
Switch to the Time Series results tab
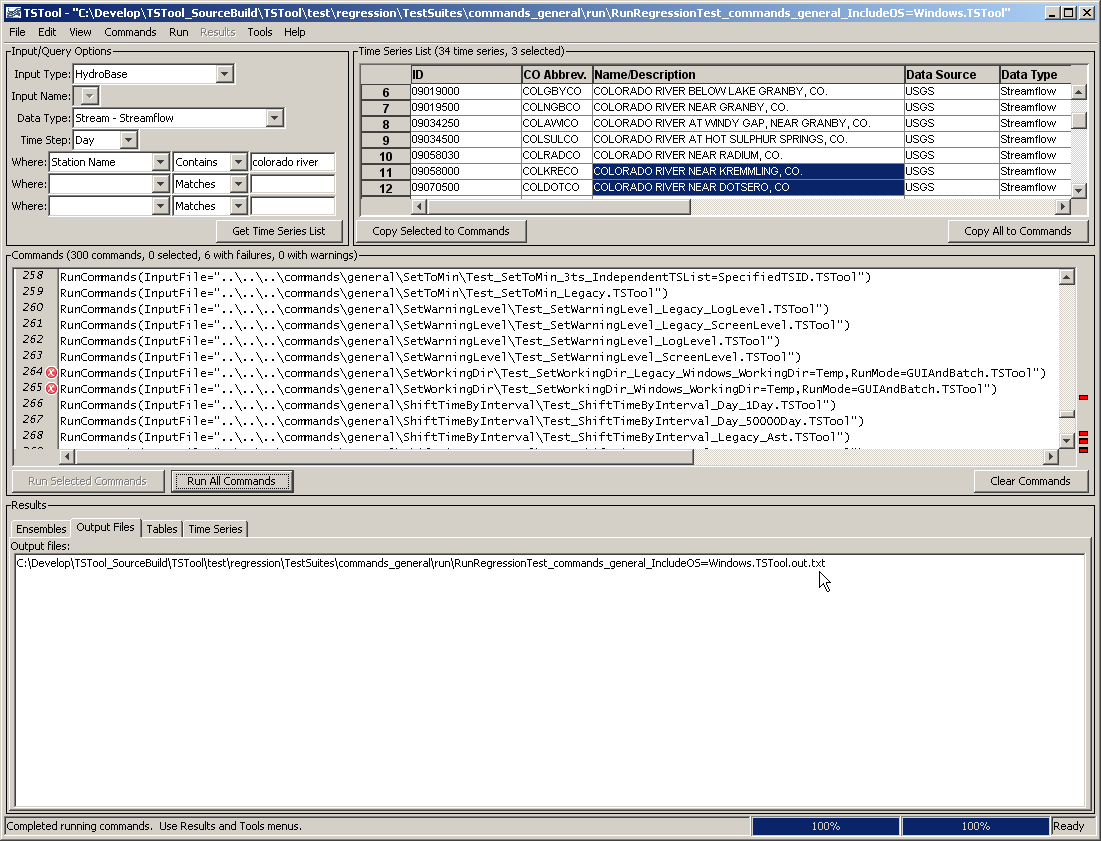coord(214,528)
